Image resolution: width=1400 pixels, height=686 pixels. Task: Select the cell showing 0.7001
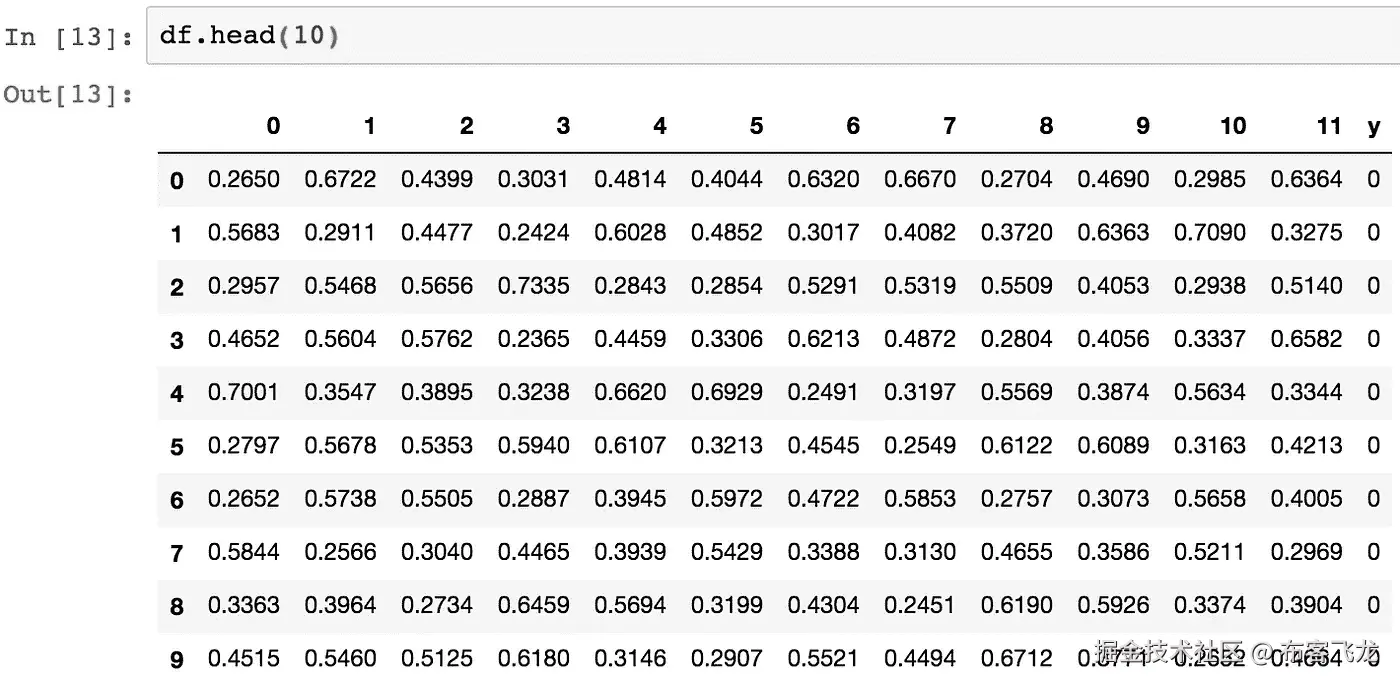(243, 392)
